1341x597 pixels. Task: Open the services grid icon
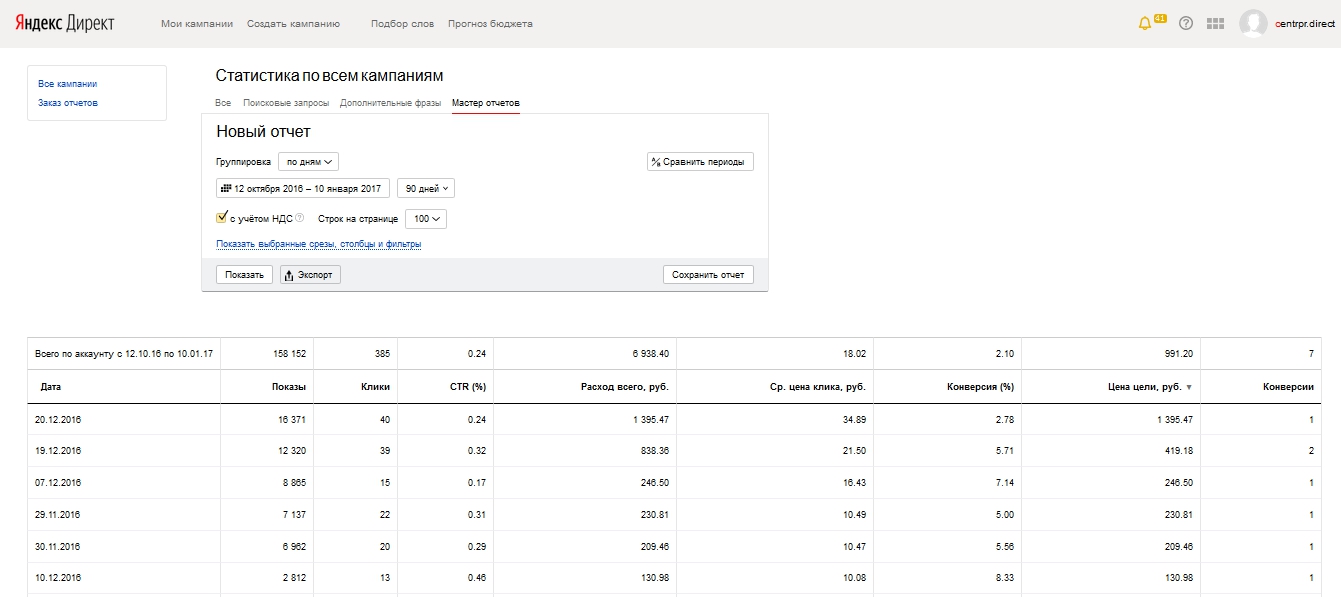point(1216,23)
